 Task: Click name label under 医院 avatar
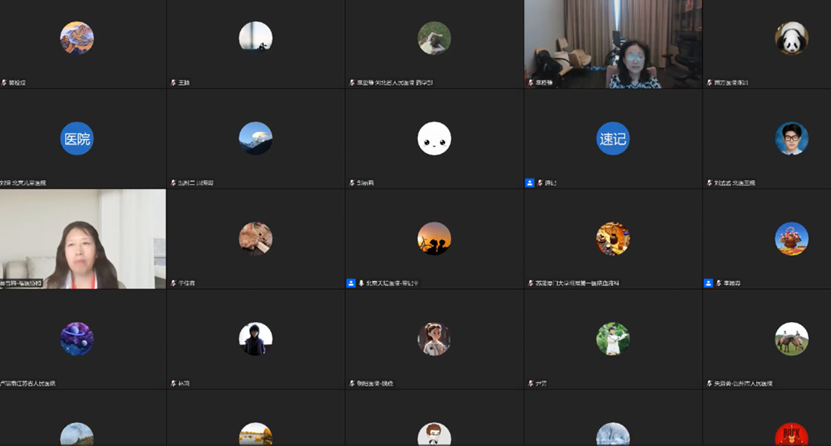click(x=23, y=183)
